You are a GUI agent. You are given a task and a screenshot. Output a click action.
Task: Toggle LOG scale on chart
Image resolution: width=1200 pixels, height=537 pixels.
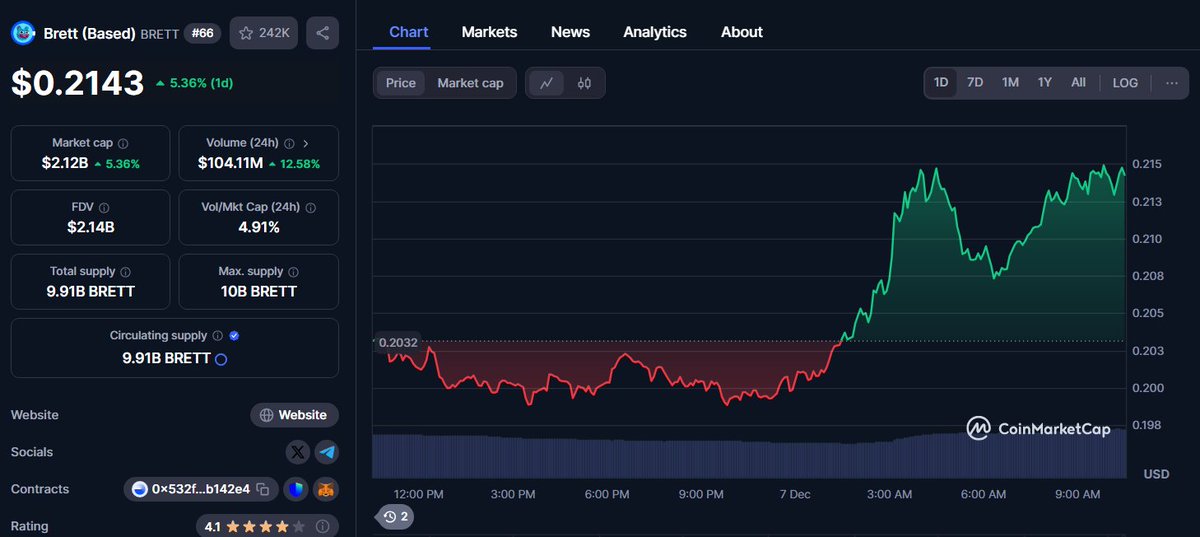point(1125,83)
